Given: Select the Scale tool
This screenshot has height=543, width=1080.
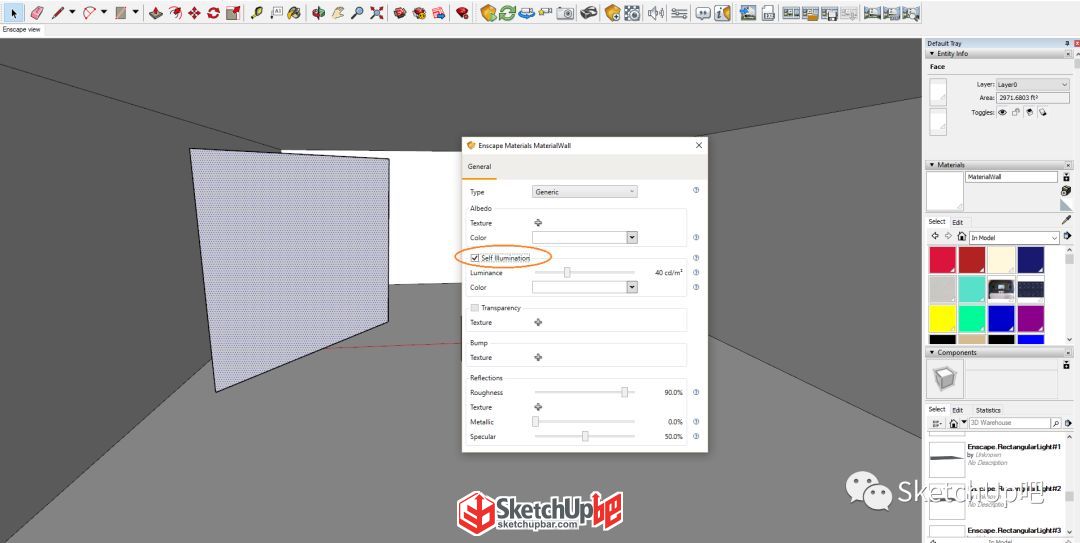Looking at the screenshot, I should click(x=233, y=13).
